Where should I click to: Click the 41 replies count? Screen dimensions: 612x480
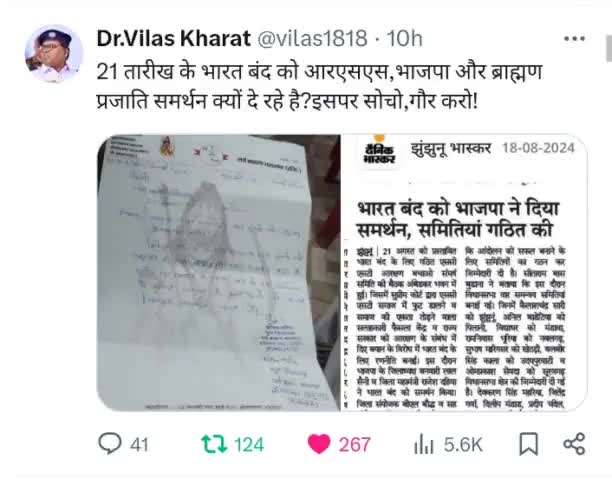coord(139,445)
